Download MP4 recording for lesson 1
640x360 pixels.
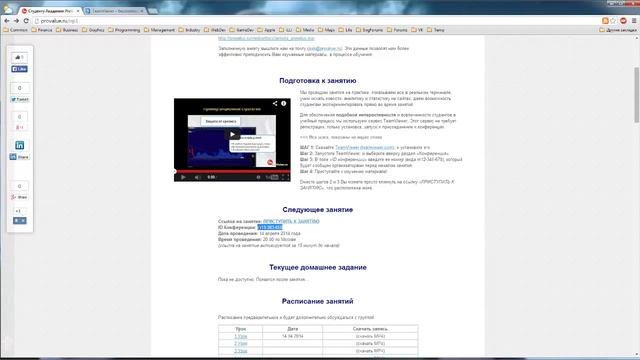click(x=370, y=336)
